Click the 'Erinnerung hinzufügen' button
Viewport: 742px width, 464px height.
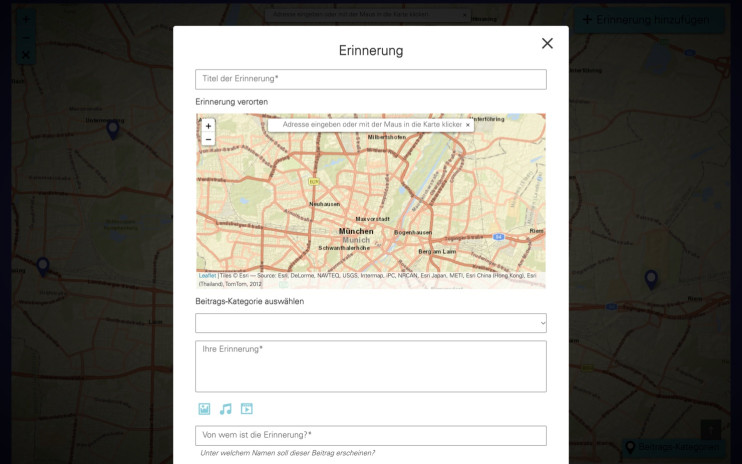coord(646,20)
